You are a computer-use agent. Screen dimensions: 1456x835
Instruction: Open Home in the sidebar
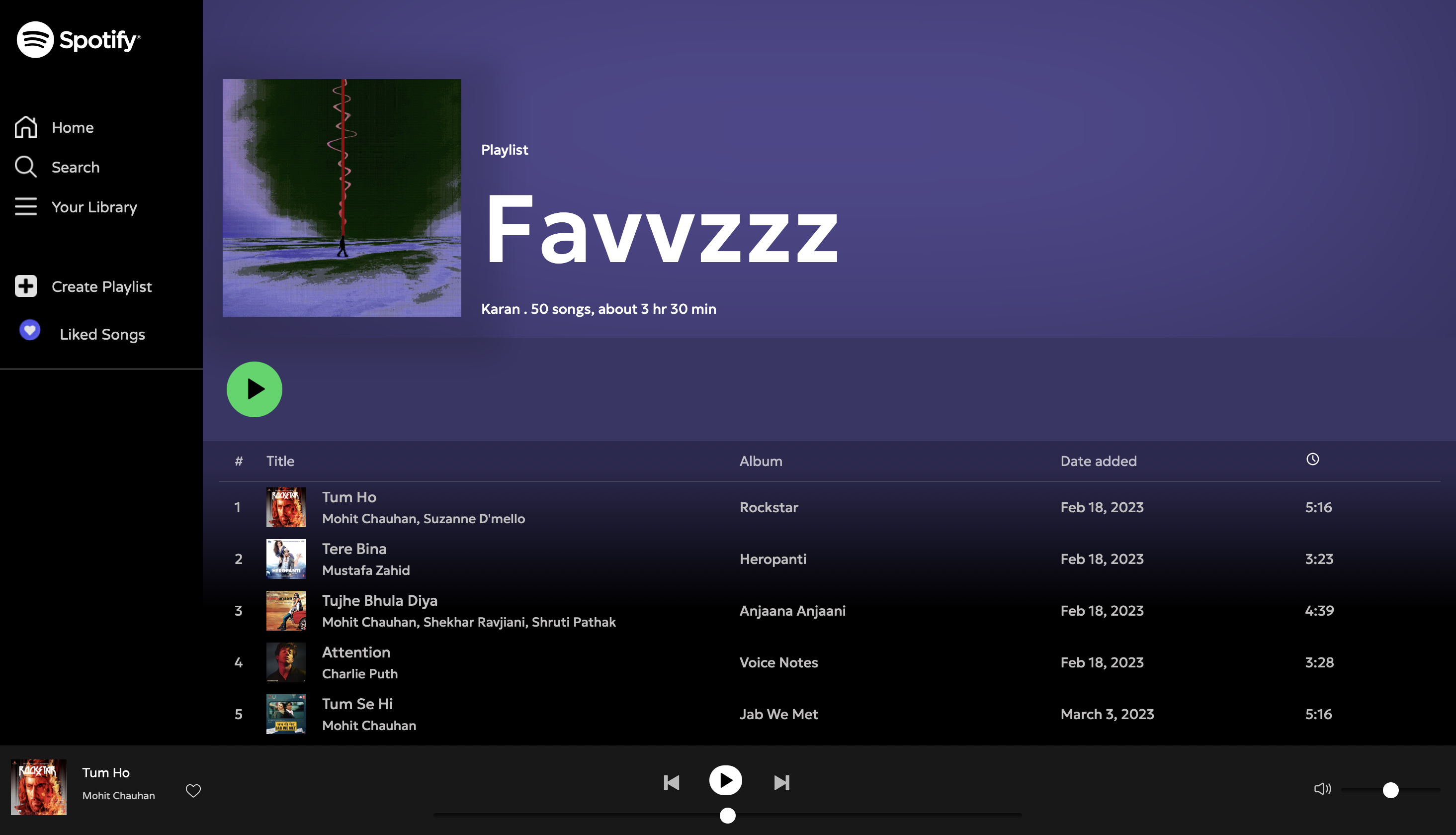(72, 127)
